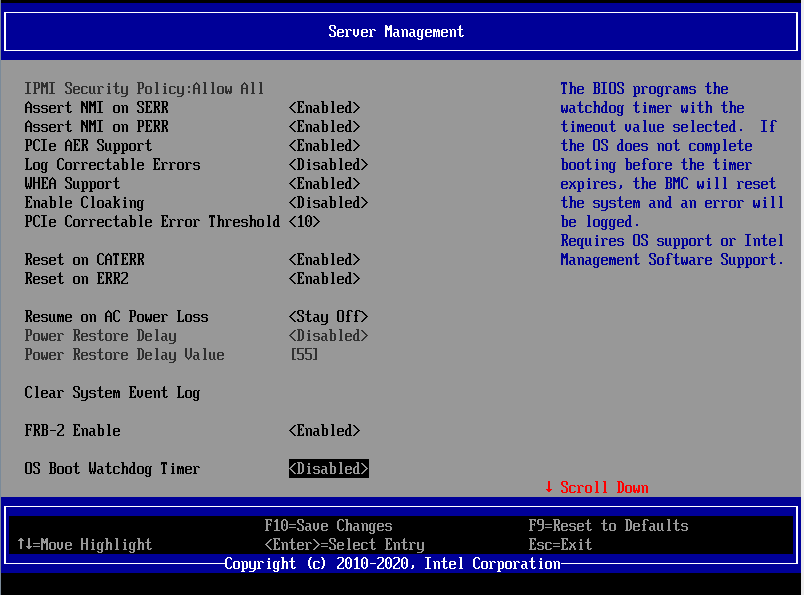804x595 pixels.
Task: Click the WHEA Support label
Action: pyautogui.click(x=72, y=184)
